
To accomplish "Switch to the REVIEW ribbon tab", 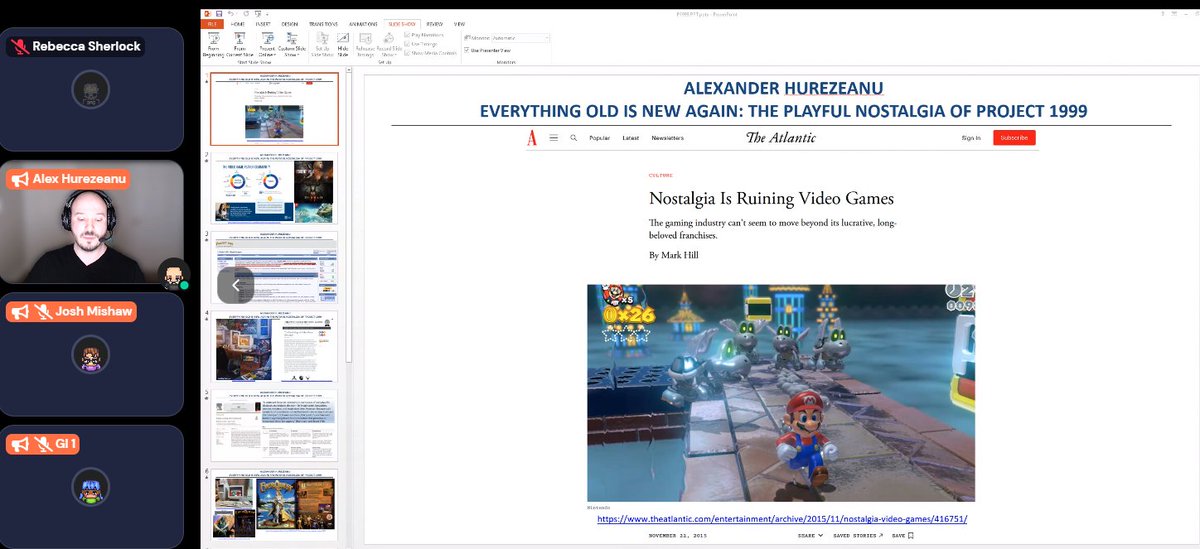I will pyautogui.click(x=435, y=23).
